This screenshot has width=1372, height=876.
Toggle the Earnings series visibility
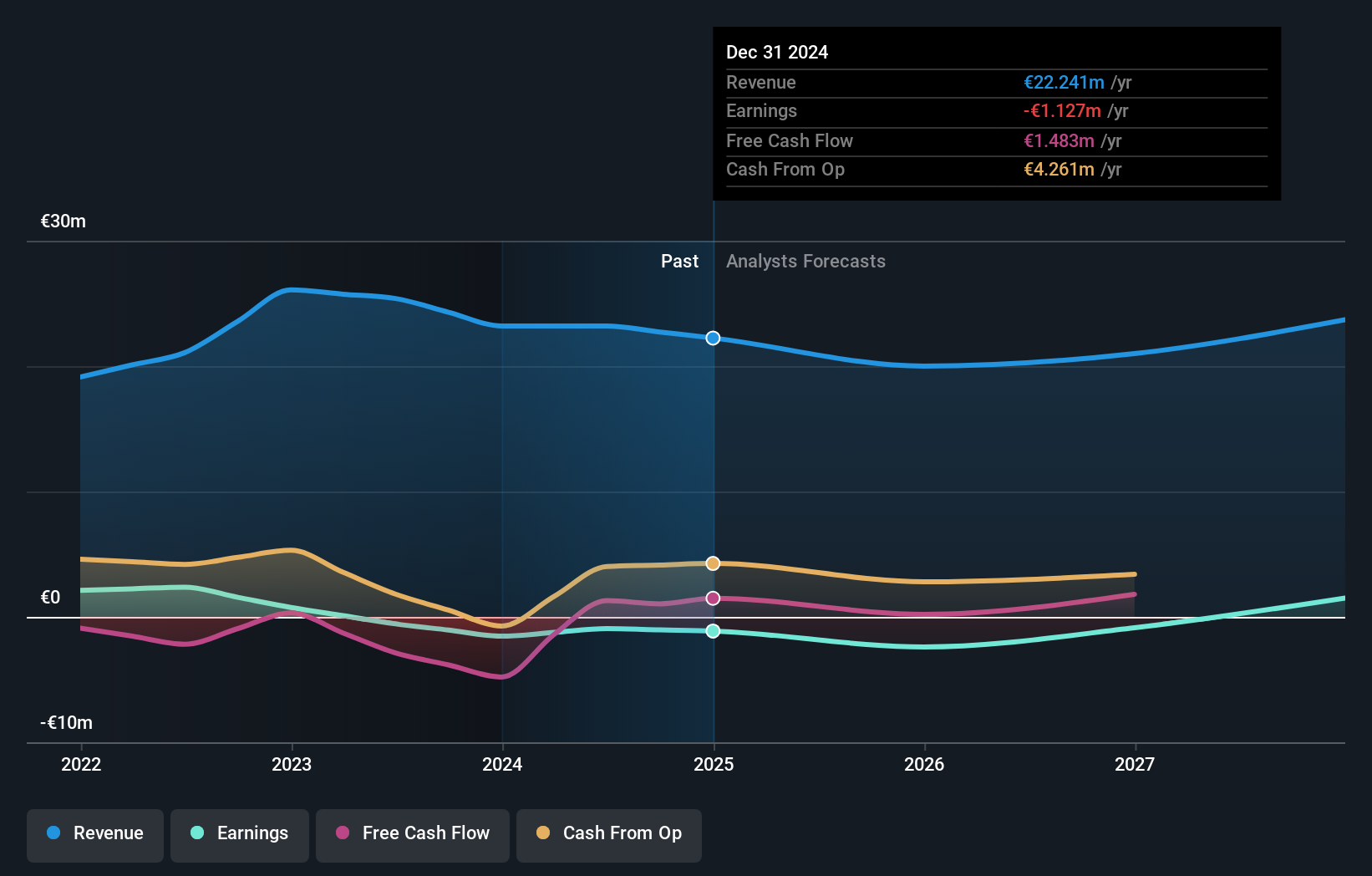[x=239, y=833]
